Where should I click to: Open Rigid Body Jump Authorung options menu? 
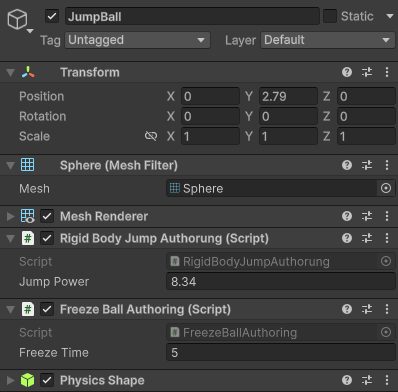pyautogui.click(x=387, y=238)
